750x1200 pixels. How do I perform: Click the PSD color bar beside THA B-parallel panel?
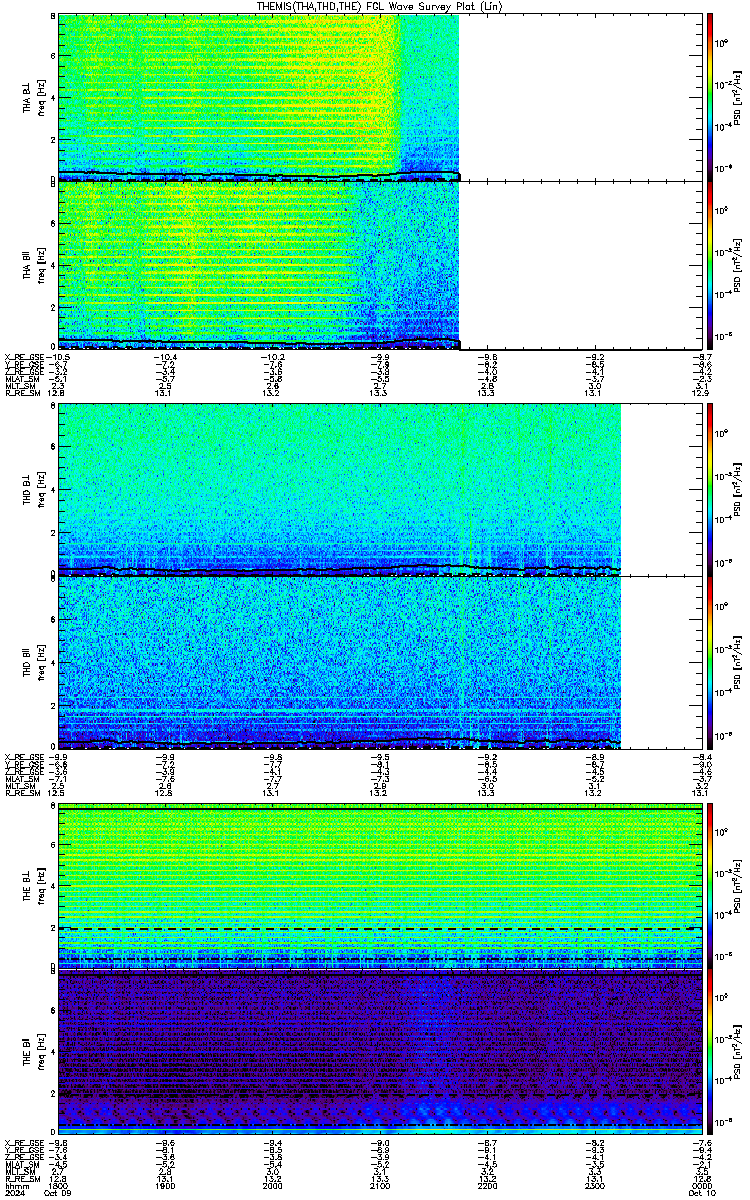[x=710, y=265]
